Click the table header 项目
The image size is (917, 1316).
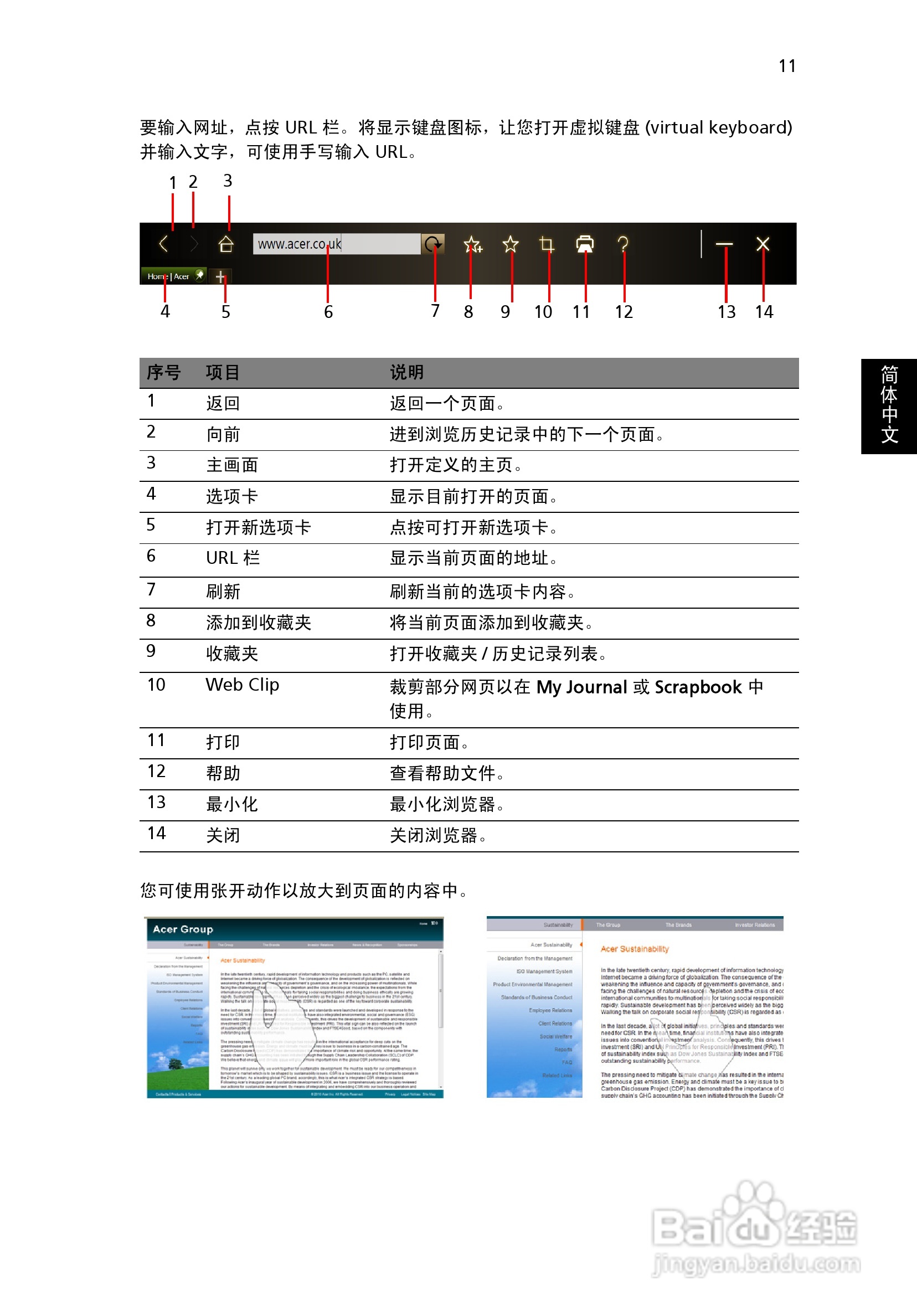coord(223,373)
